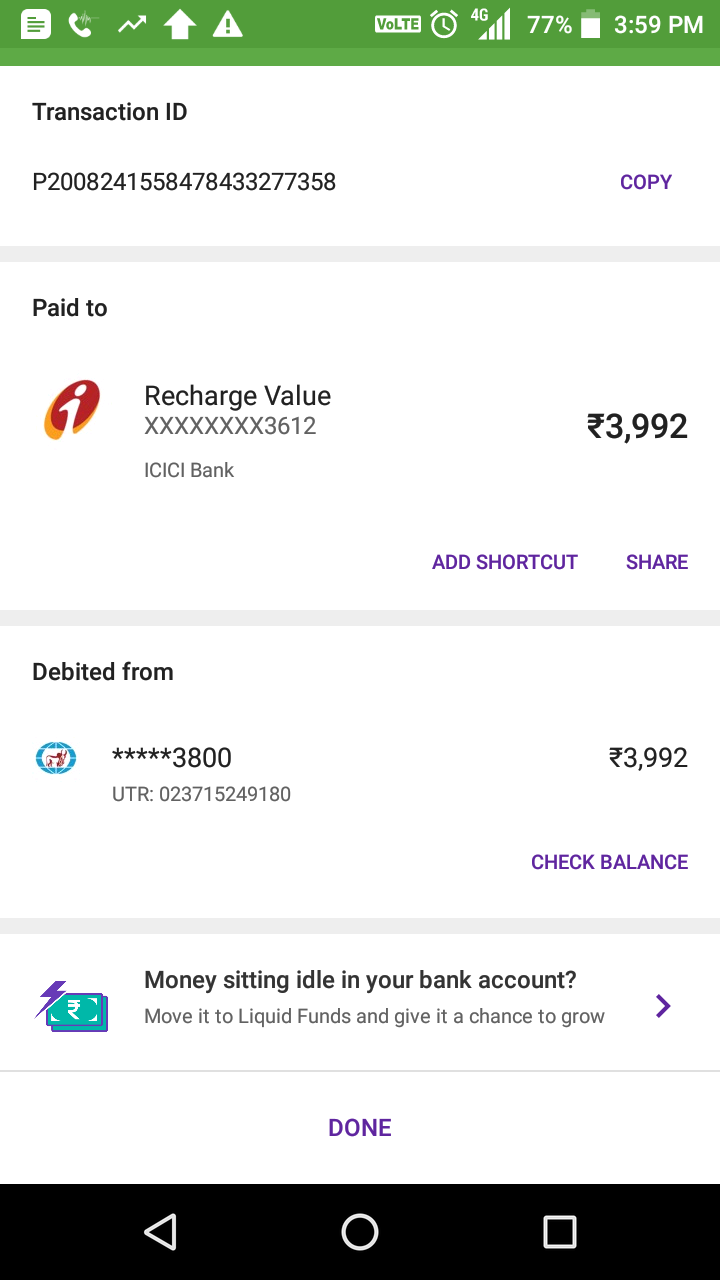The image size is (720, 1280).
Task: Expand Liquid Funds offer via chevron arrow
Action: pos(662,1006)
